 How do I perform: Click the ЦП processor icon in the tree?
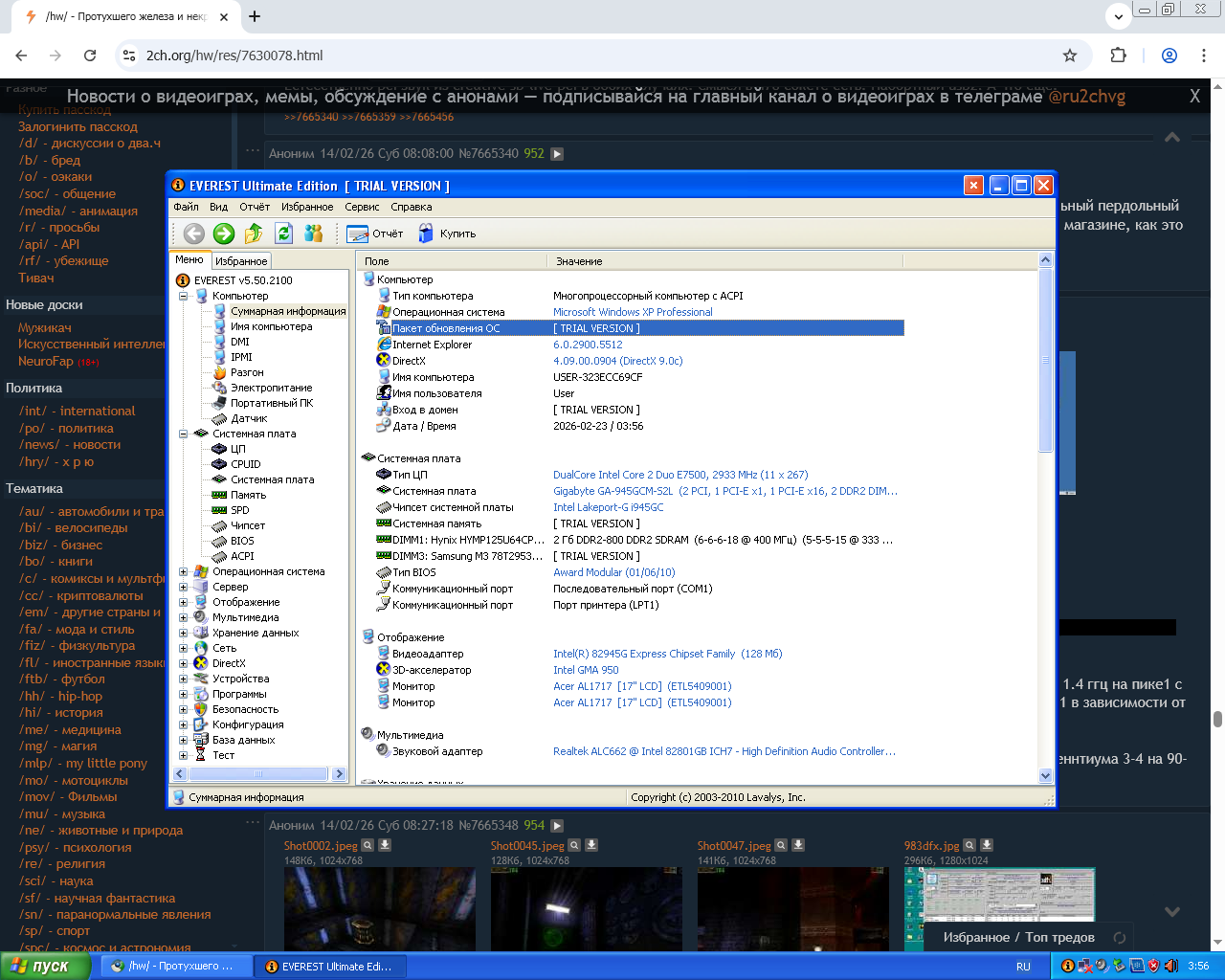pos(219,449)
